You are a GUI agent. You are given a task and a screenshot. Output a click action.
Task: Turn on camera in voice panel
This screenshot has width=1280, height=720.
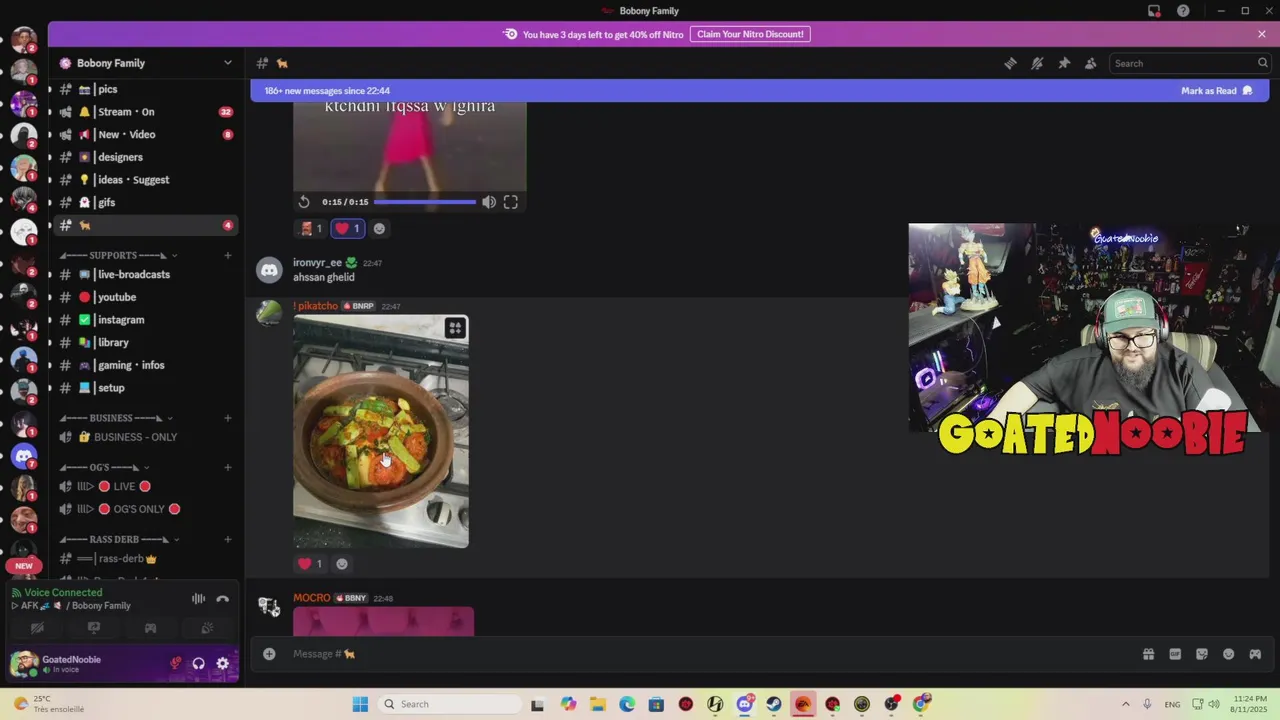pos(37,628)
